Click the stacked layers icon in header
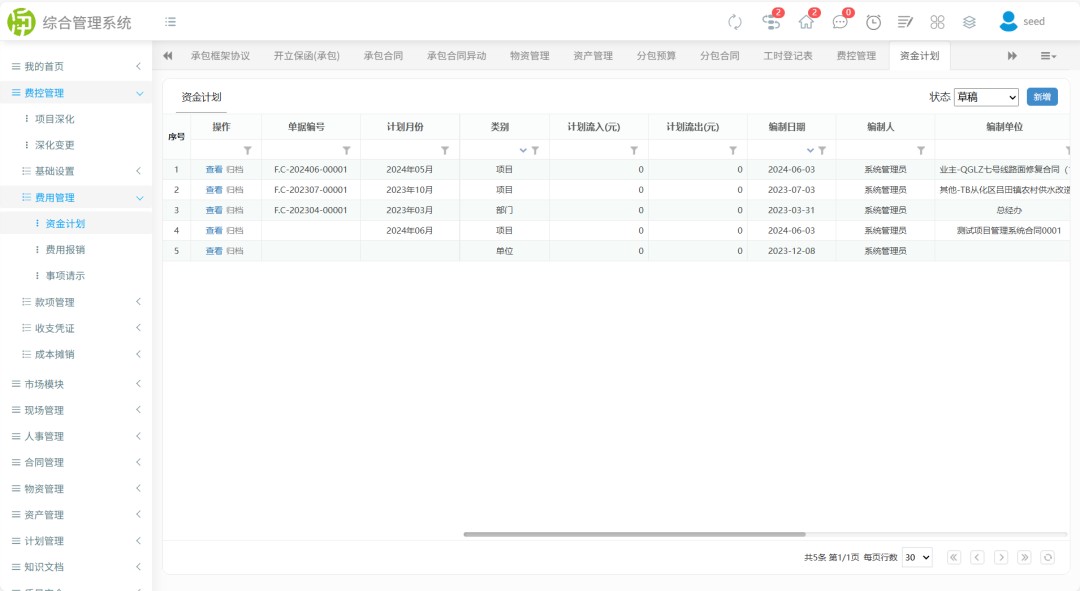This screenshot has height=591, width=1080. [x=969, y=22]
